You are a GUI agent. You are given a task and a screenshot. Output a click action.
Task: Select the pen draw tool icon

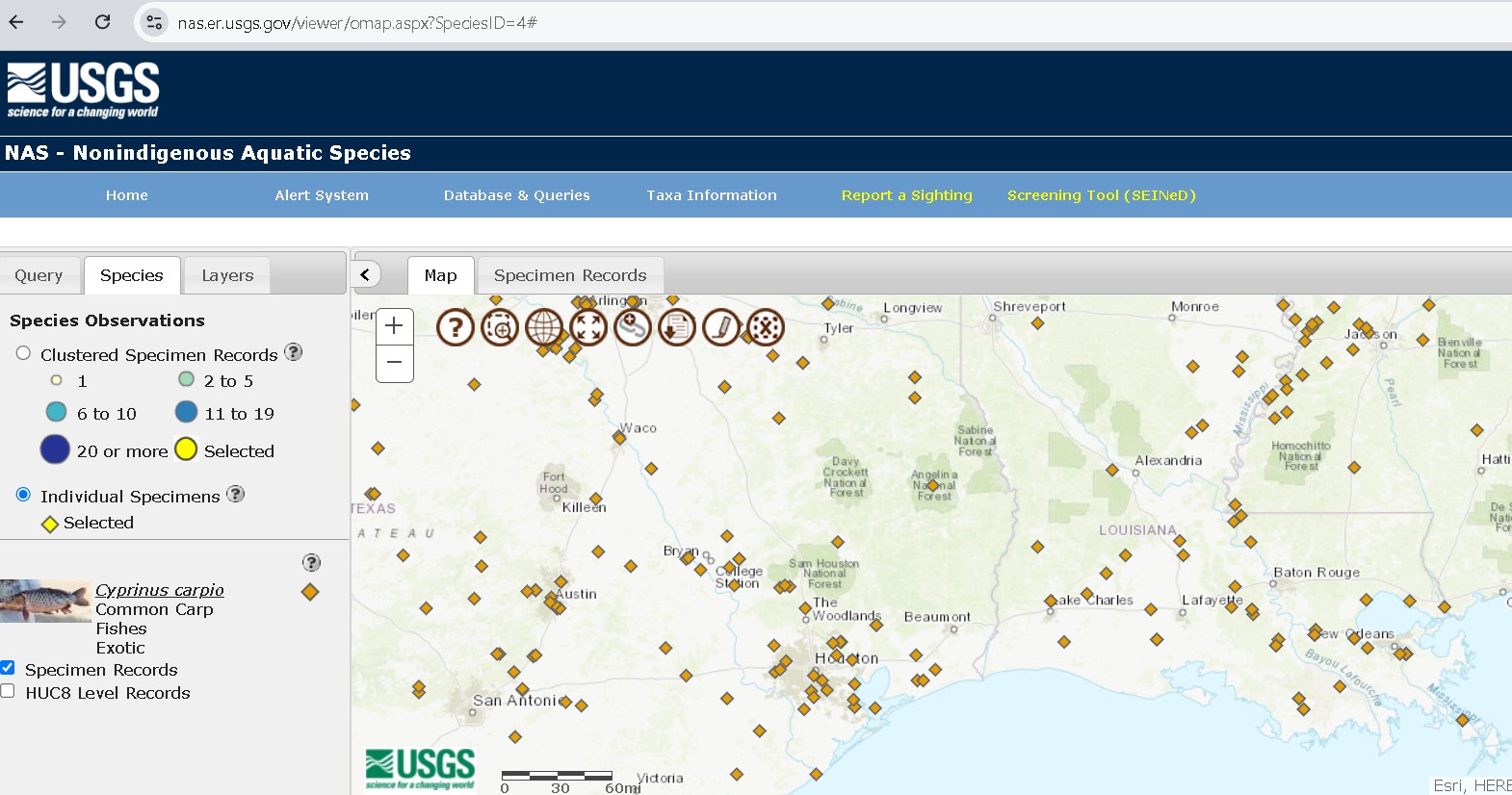[721, 327]
